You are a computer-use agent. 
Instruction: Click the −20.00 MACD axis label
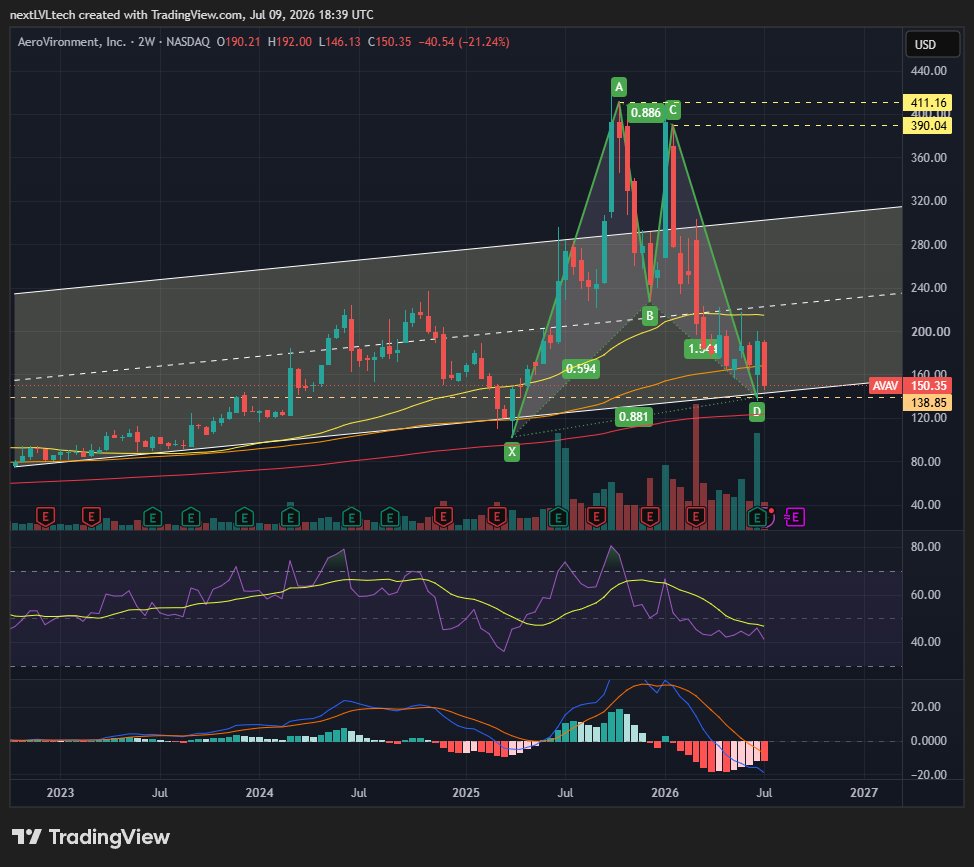[x=927, y=774]
